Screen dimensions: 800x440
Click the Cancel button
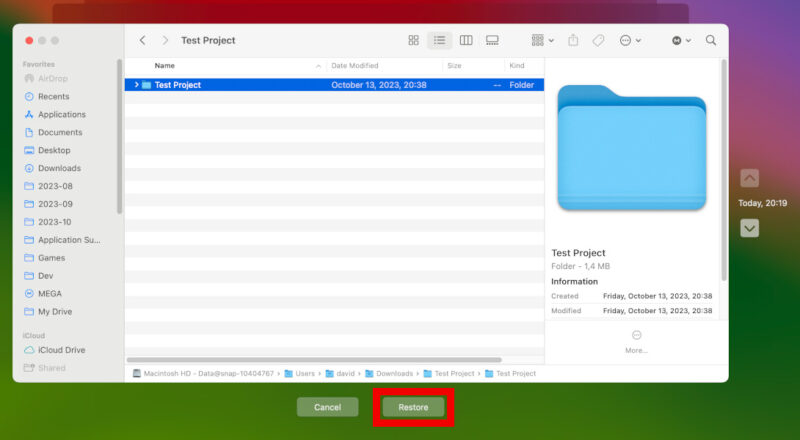point(328,407)
